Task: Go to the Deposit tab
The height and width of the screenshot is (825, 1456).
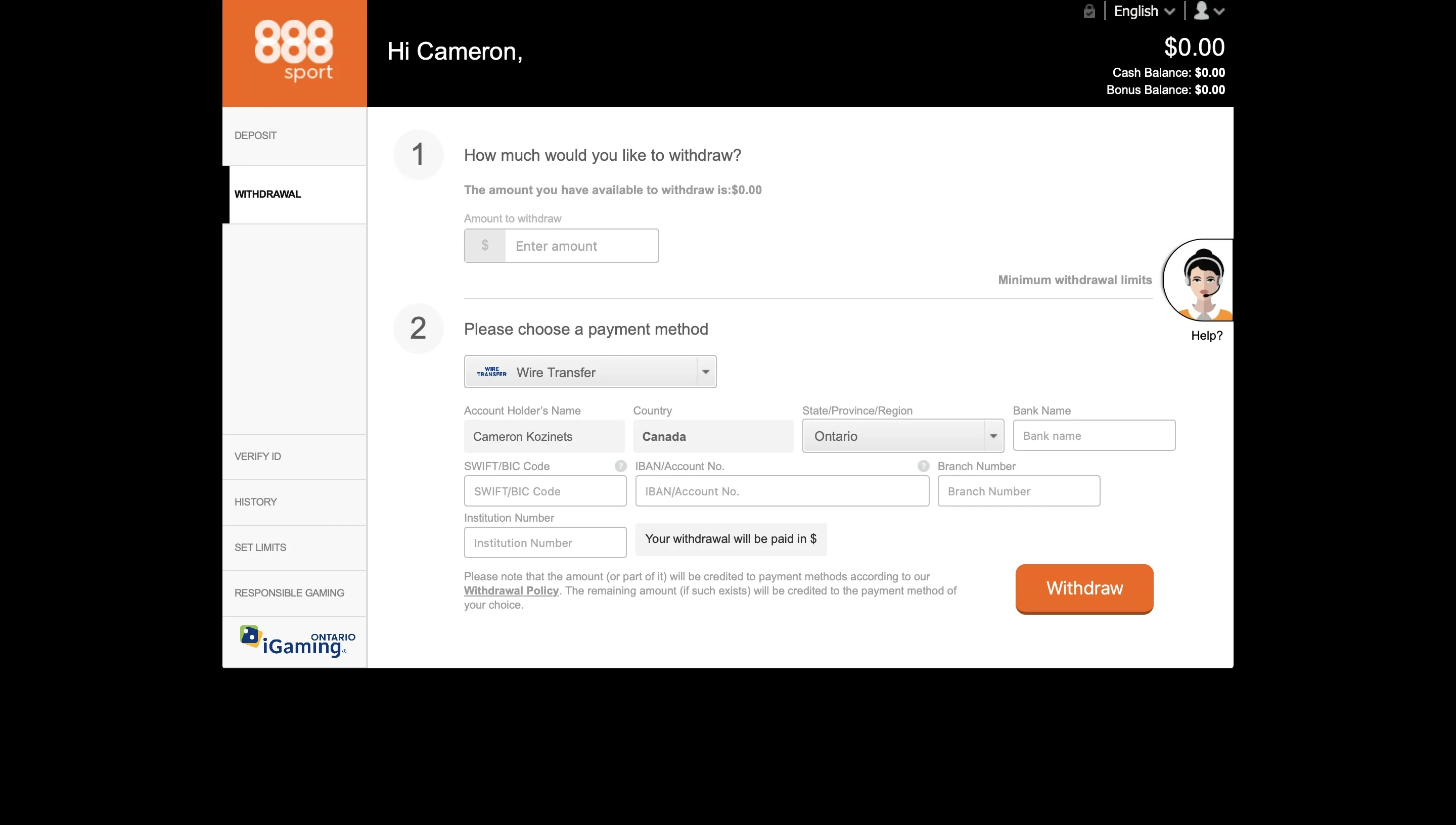Action: pyautogui.click(x=255, y=135)
